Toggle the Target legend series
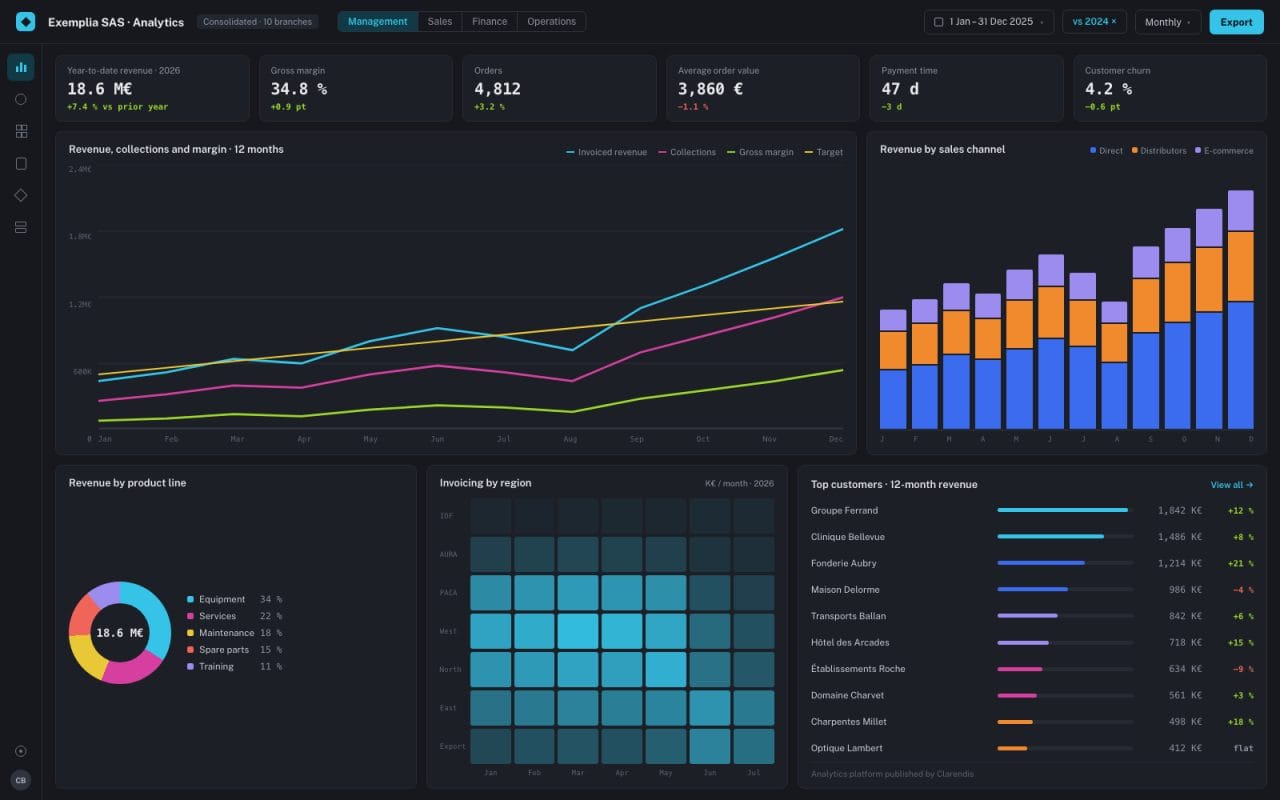 [823, 152]
